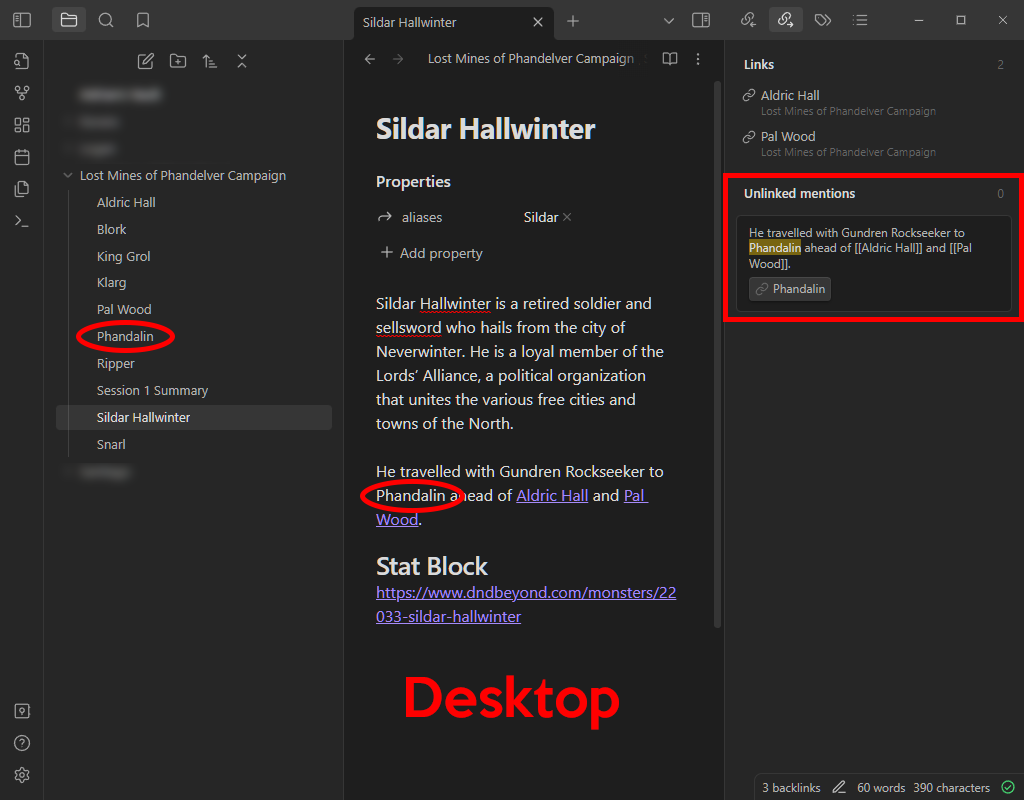
Task: Click Lost Mines breadcrumb in note header
Action: pos(530,59)
